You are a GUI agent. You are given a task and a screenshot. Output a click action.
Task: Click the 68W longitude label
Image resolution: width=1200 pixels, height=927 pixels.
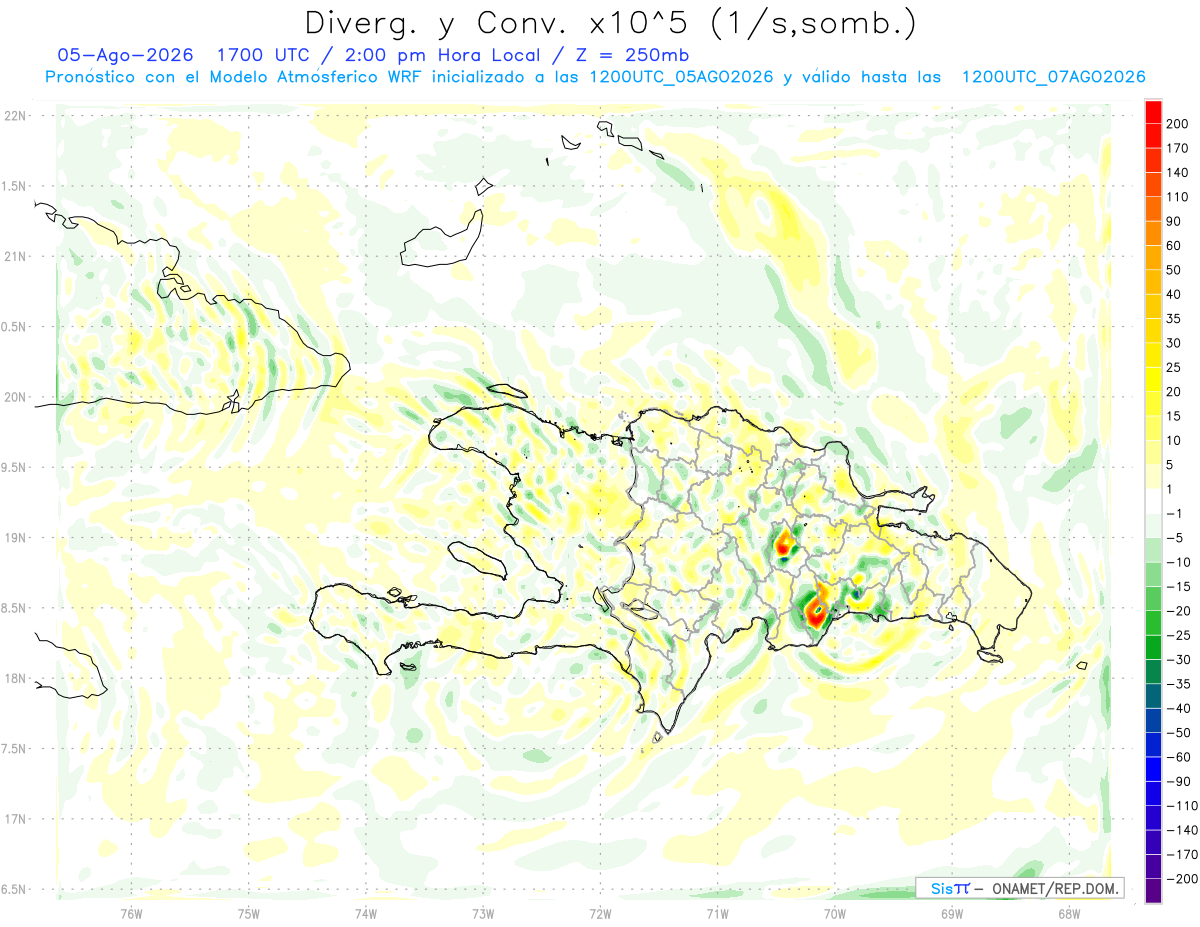1069,913
